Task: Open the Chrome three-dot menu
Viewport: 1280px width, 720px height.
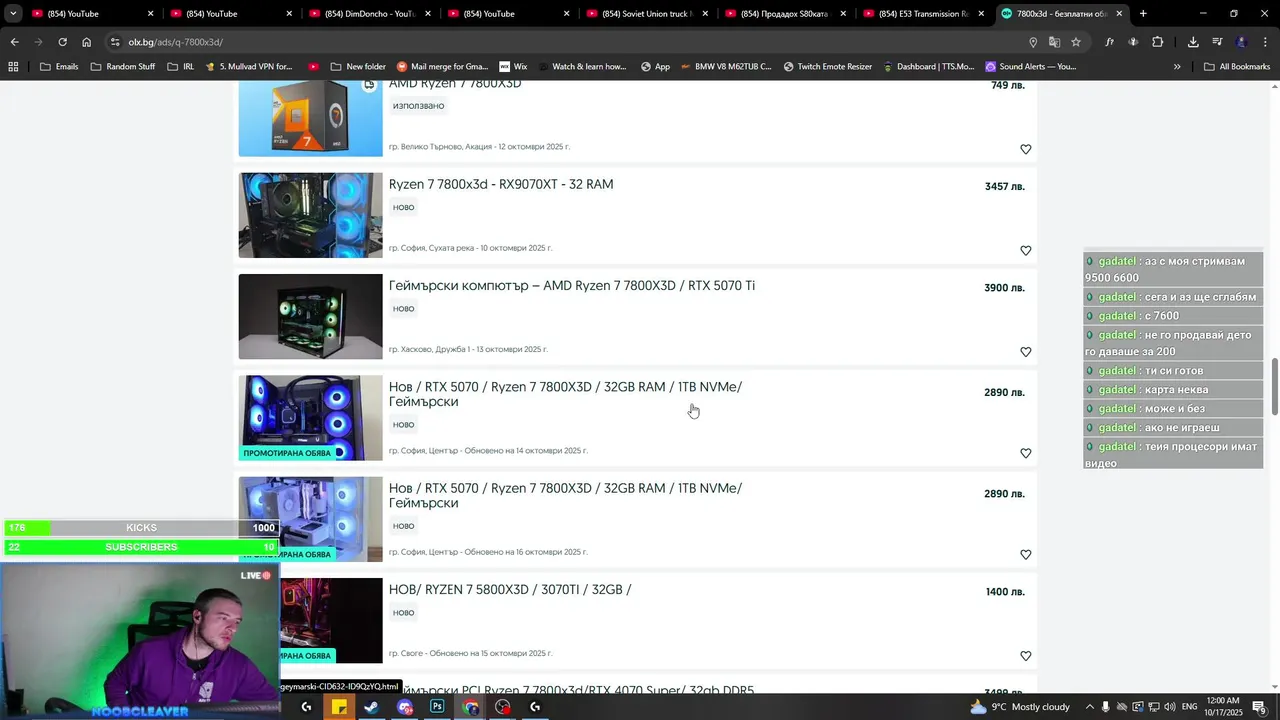Action: tap(1265, 42)
